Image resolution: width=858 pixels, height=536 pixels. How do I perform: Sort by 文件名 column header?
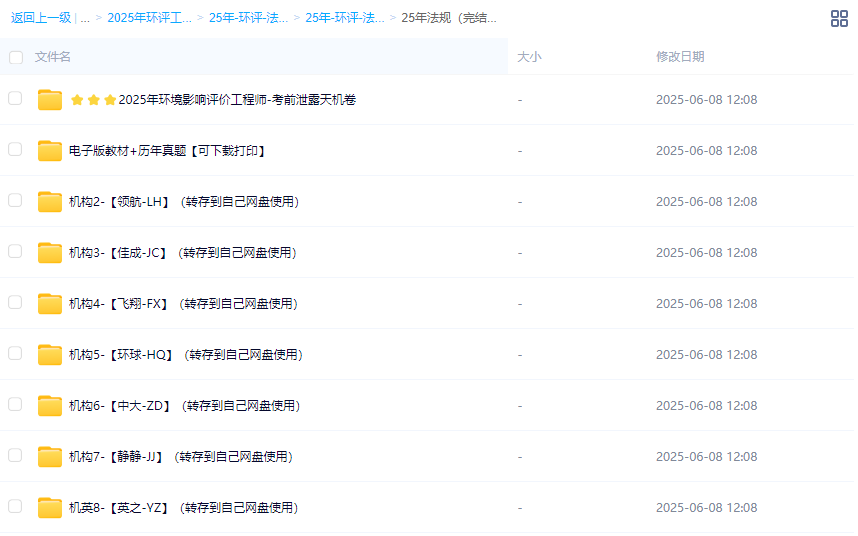tap(53, 57)
